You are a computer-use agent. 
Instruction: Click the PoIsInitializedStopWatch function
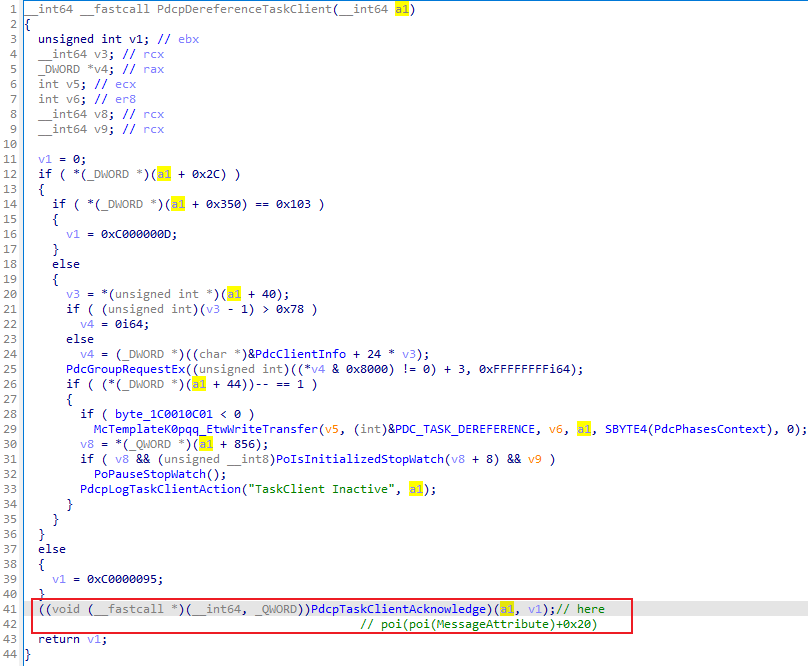point(360,459)
